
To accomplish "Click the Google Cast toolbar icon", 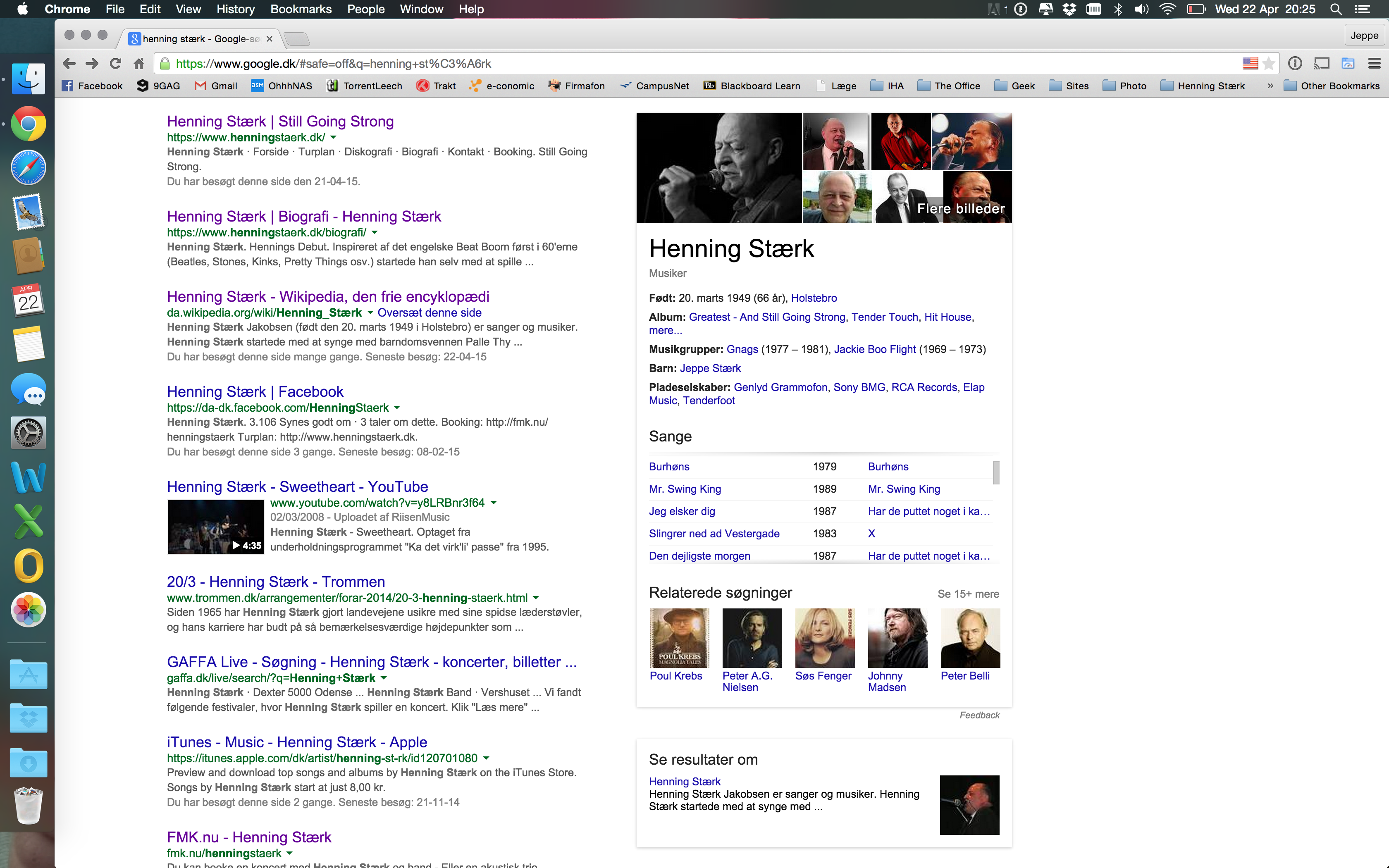I will point(1321,63).
